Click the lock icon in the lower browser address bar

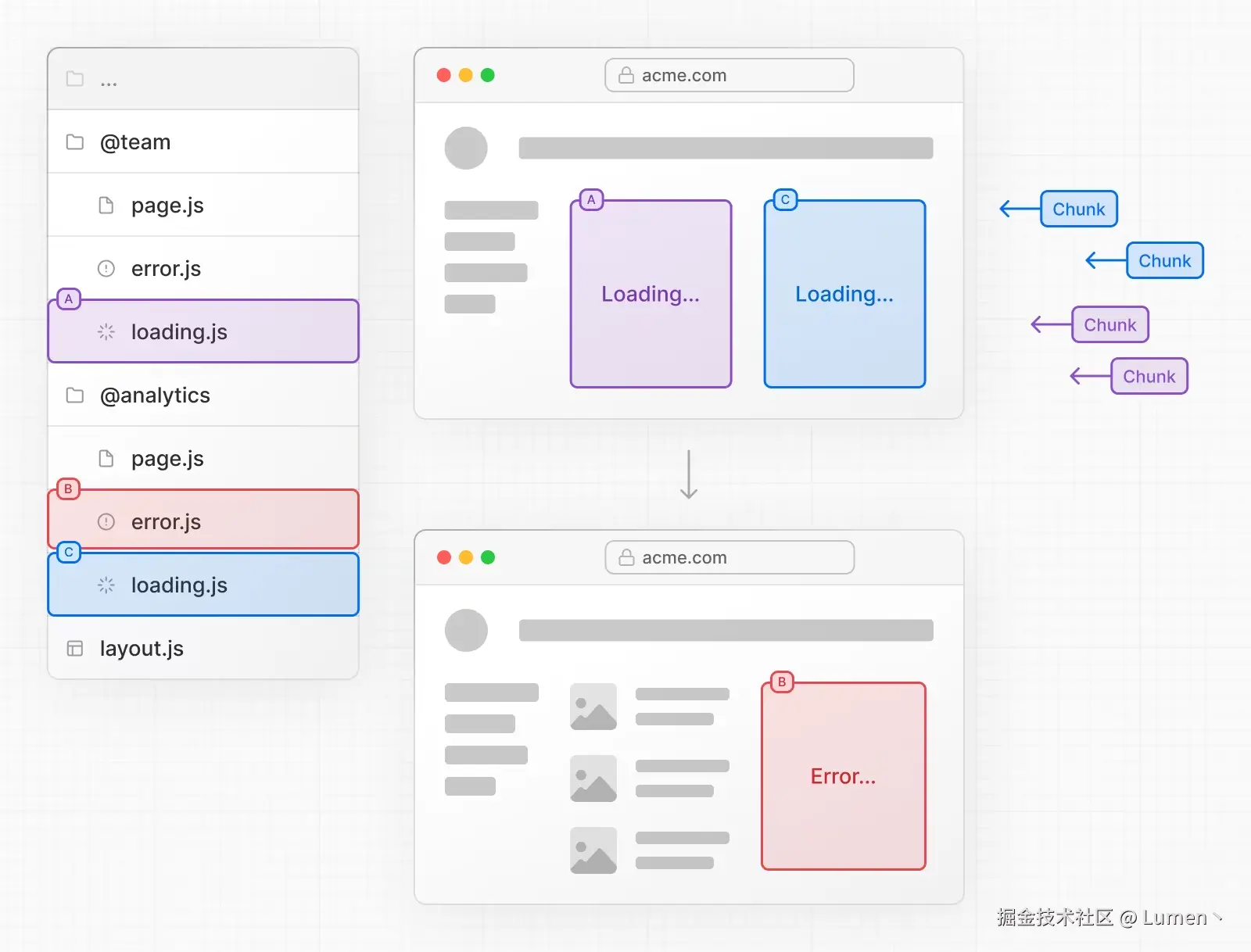(x=626, y=557)
